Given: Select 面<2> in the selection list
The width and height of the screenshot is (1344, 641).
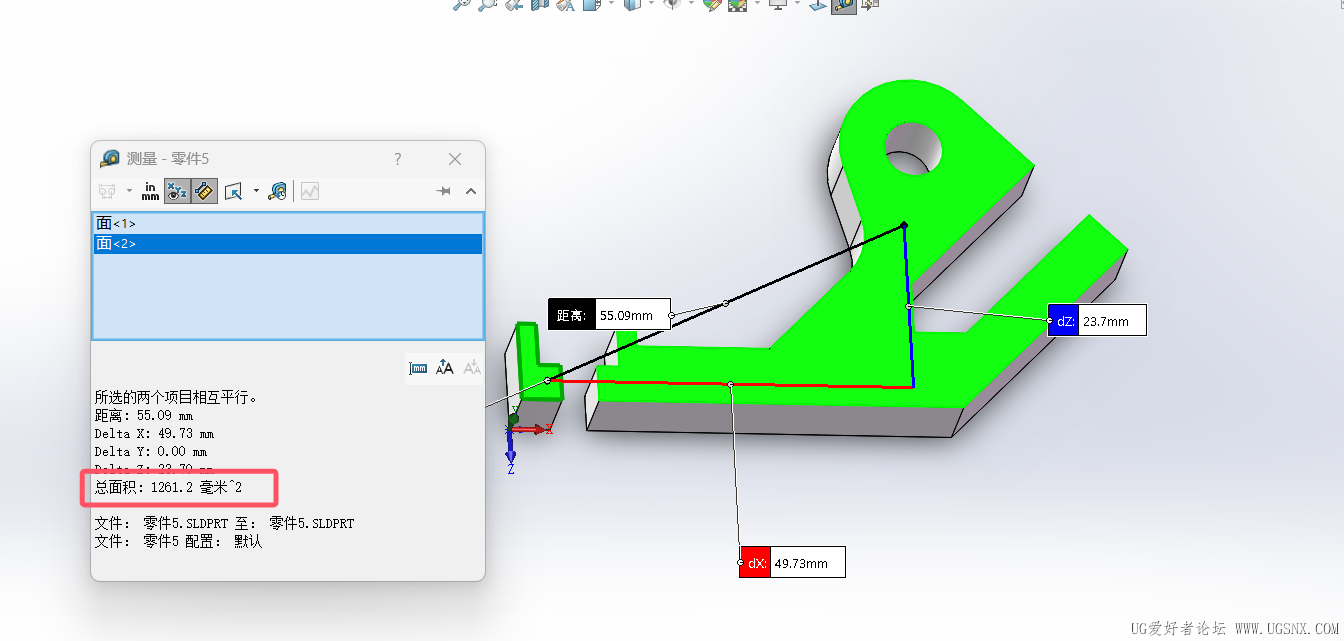Looking at the screenshot, I should point(288,243).
